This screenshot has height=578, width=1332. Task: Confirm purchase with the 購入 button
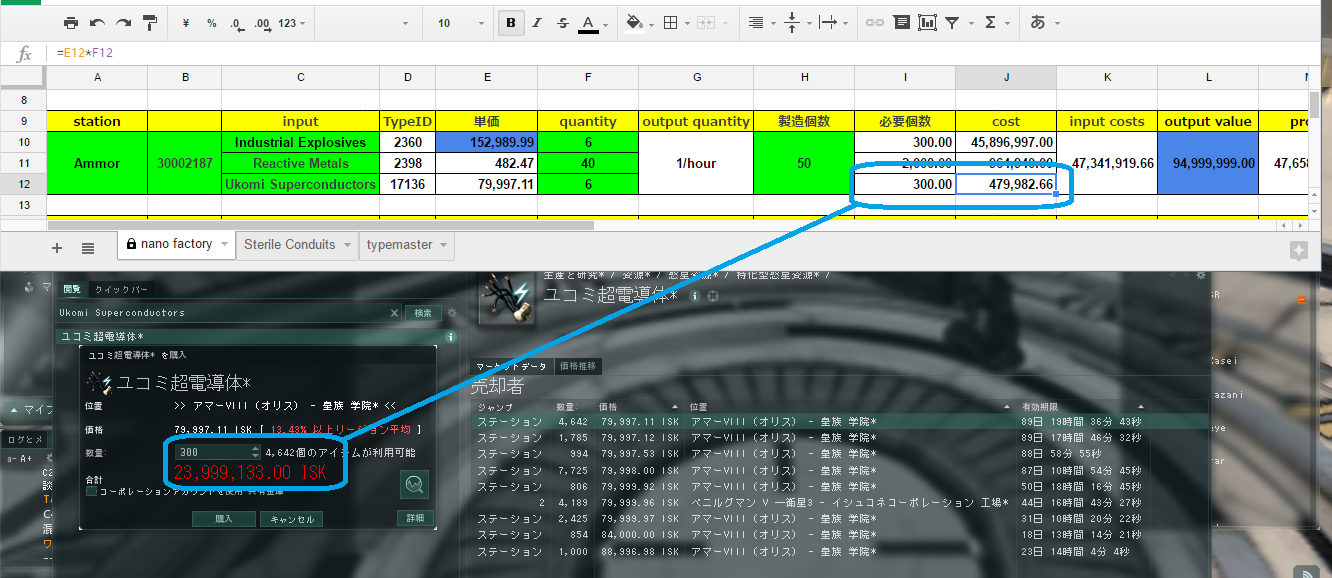coord(224,519)
